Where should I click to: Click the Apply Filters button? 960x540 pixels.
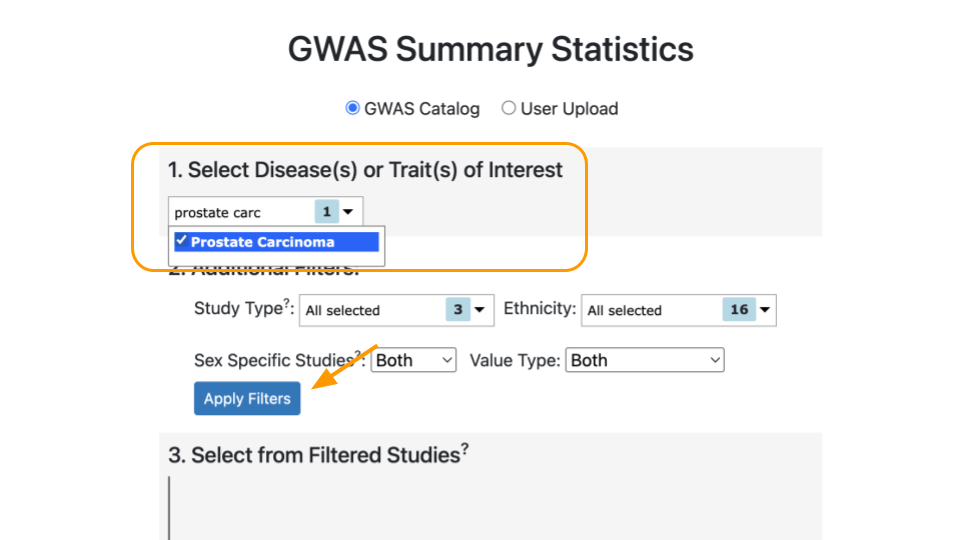(247, 399)
